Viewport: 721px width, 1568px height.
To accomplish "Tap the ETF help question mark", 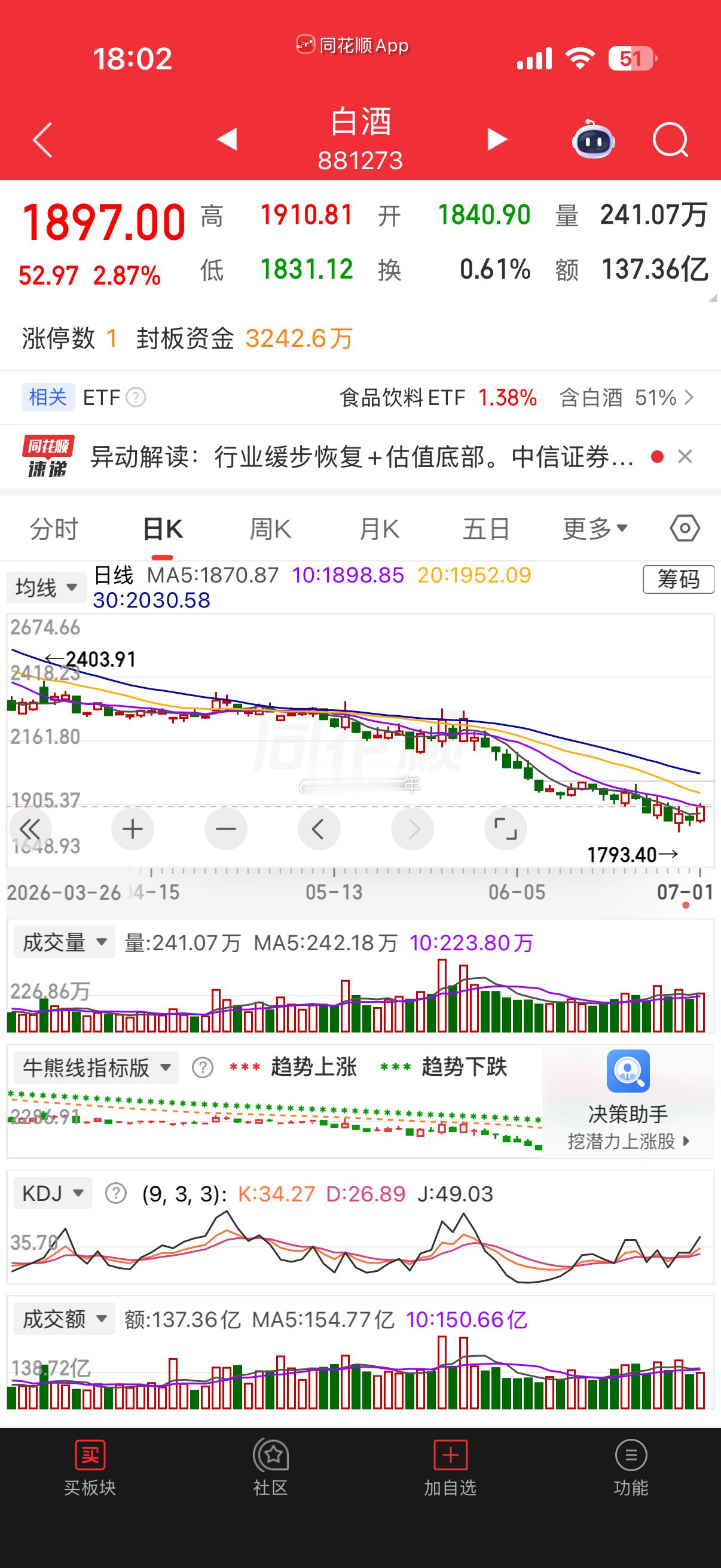I will tap(136, 398).
